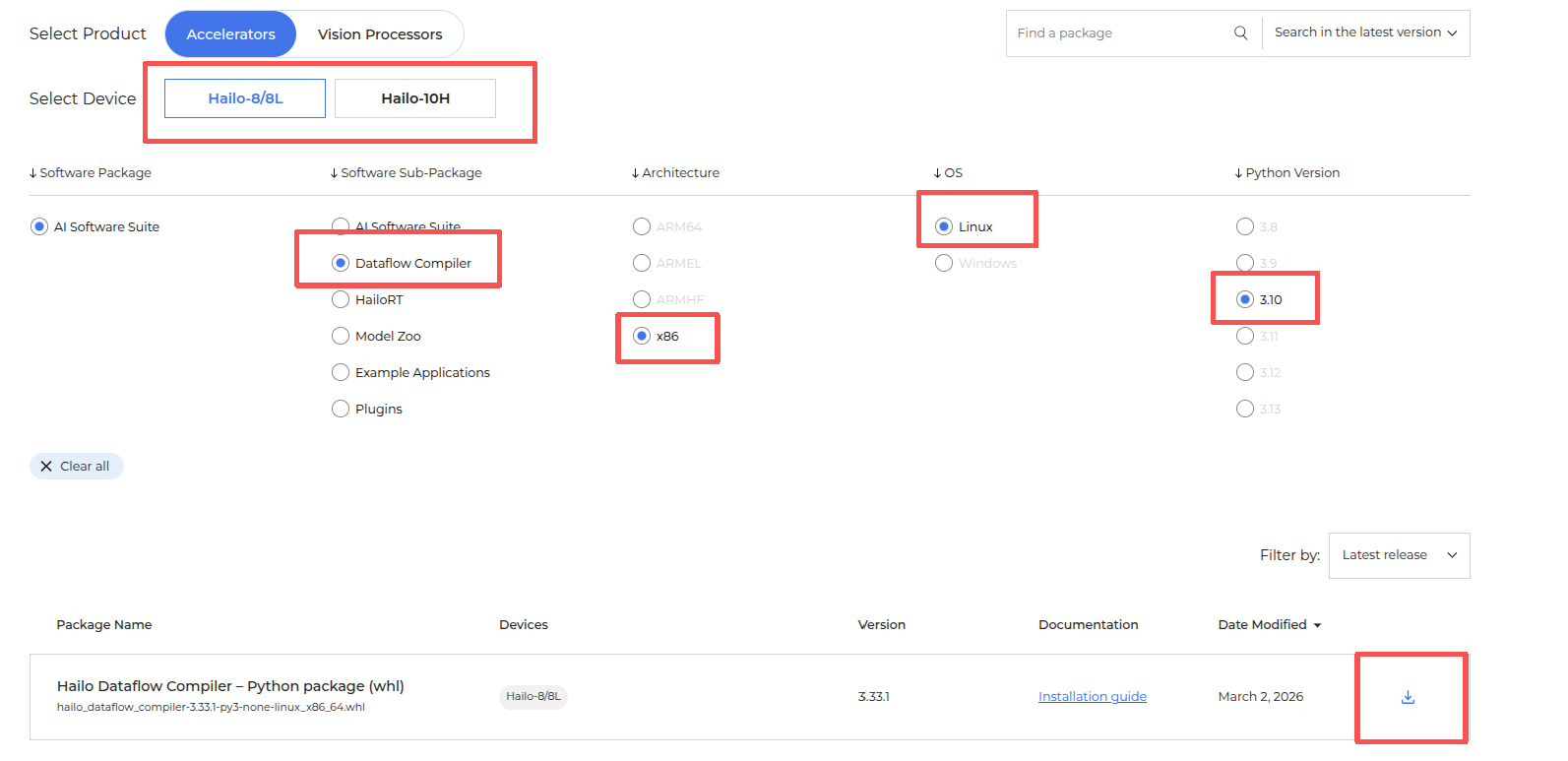Click Software Package column heading
This screenshot has height=761, width=1568.
(91, 173)
